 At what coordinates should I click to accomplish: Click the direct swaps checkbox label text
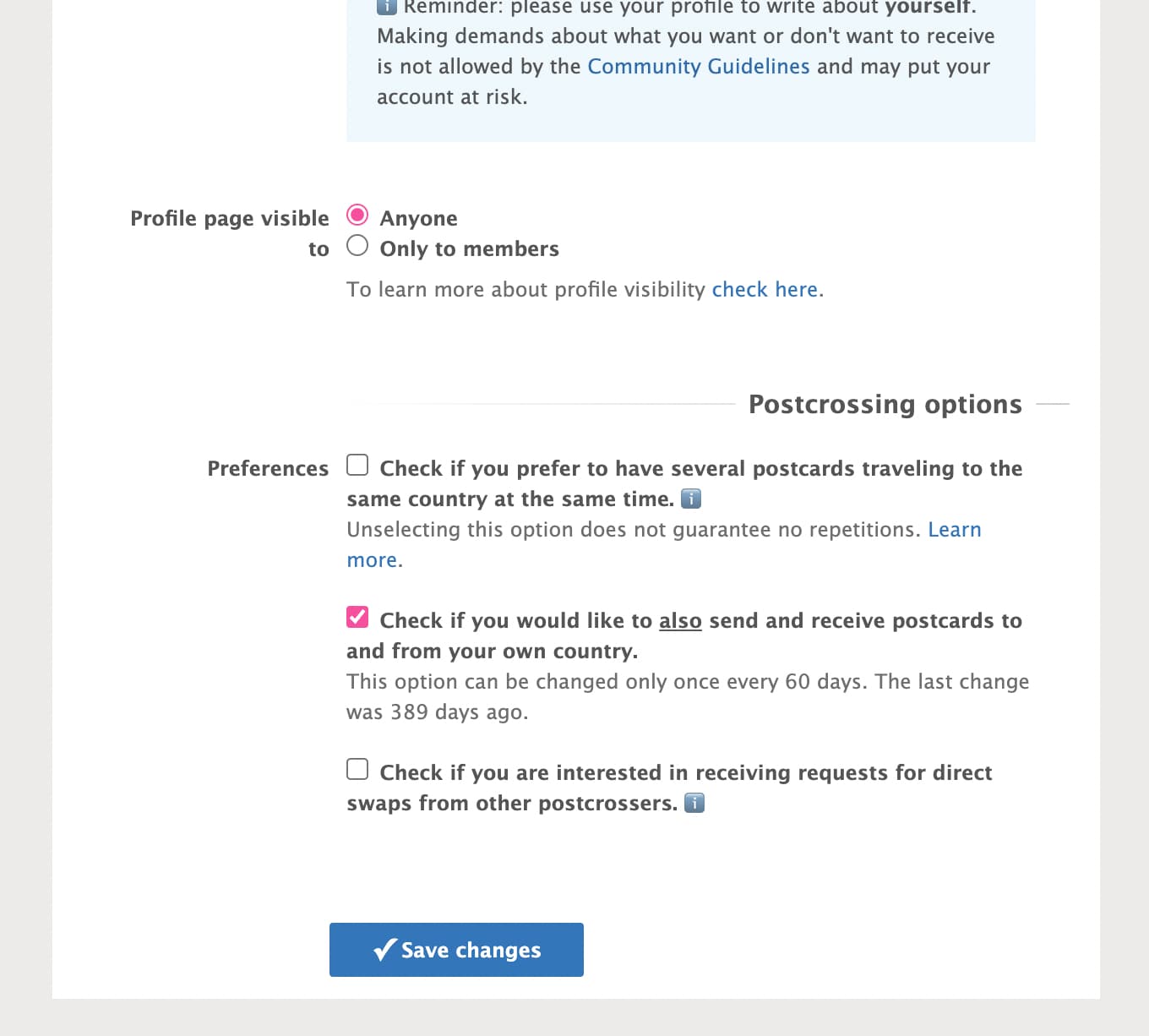tap(669, 788)
